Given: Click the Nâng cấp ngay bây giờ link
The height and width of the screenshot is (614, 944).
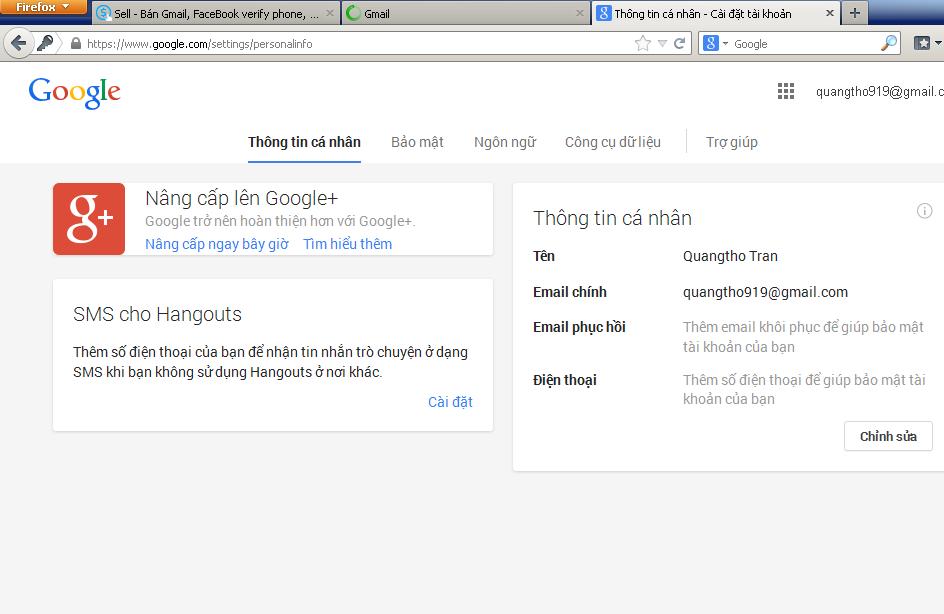Looking at the screenshot, I should tap(217, 244).
